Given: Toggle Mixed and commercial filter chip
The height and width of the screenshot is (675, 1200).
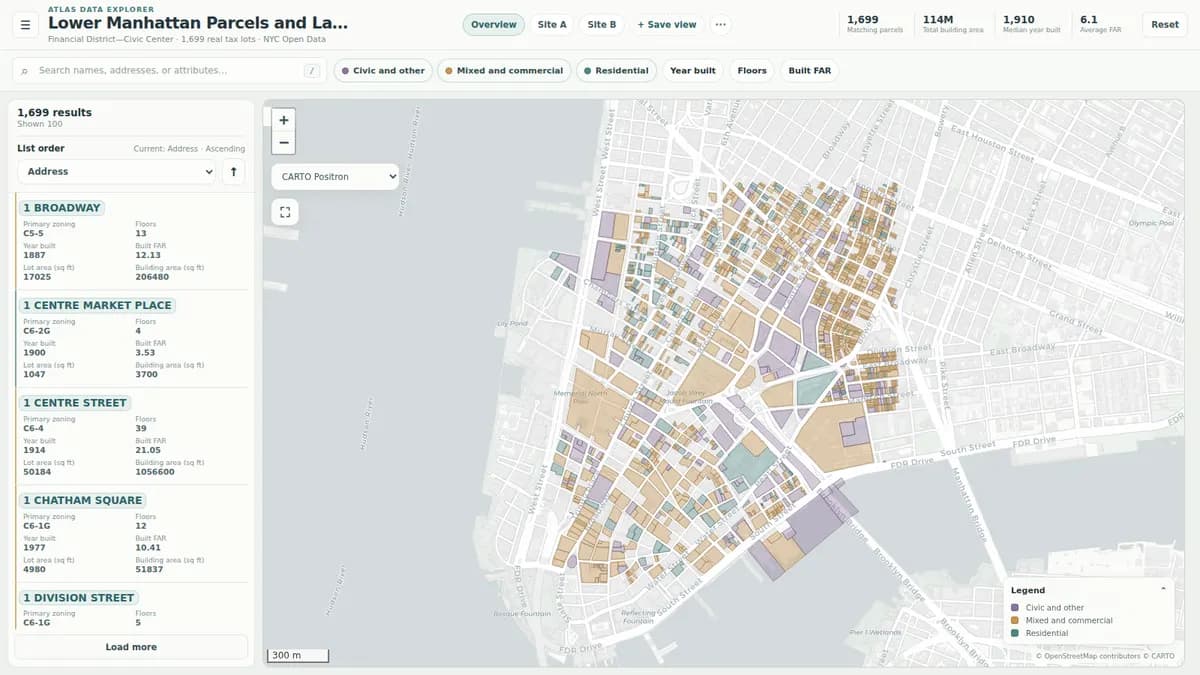Looking at the screenshot, I should [x=504, y=71].
